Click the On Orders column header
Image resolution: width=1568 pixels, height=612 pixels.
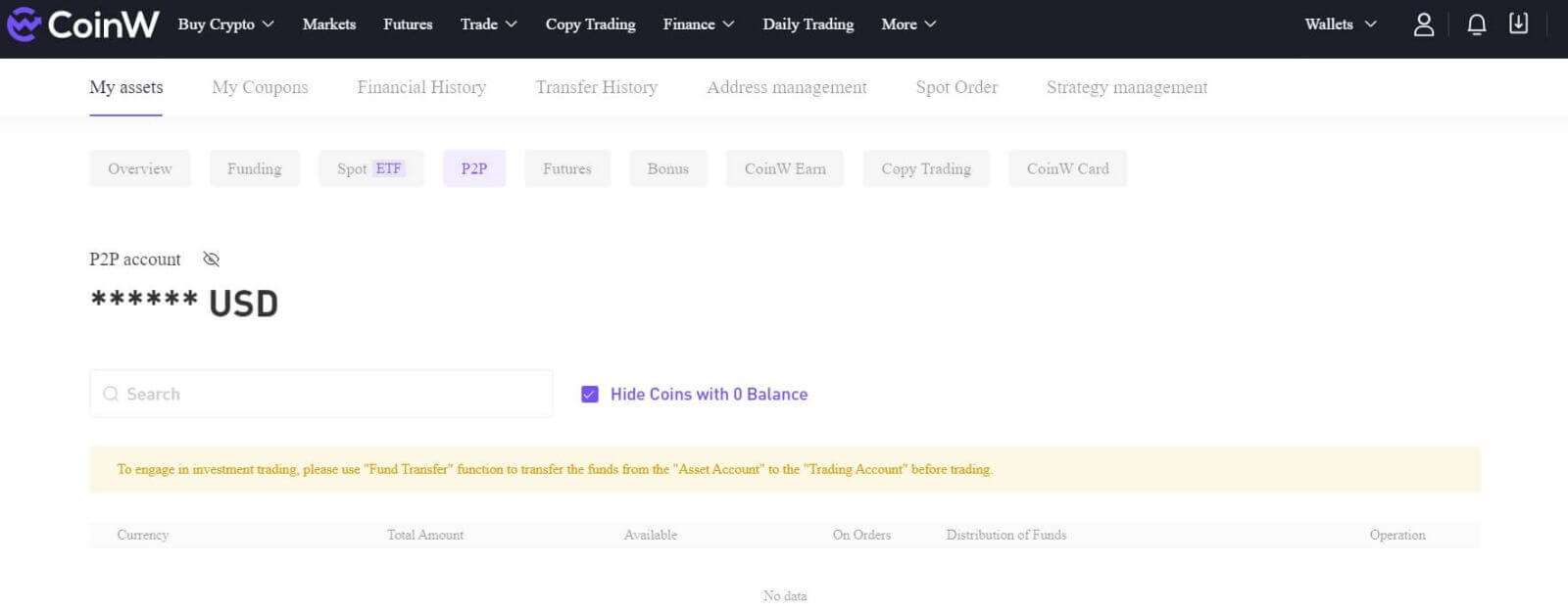(861, 535)
